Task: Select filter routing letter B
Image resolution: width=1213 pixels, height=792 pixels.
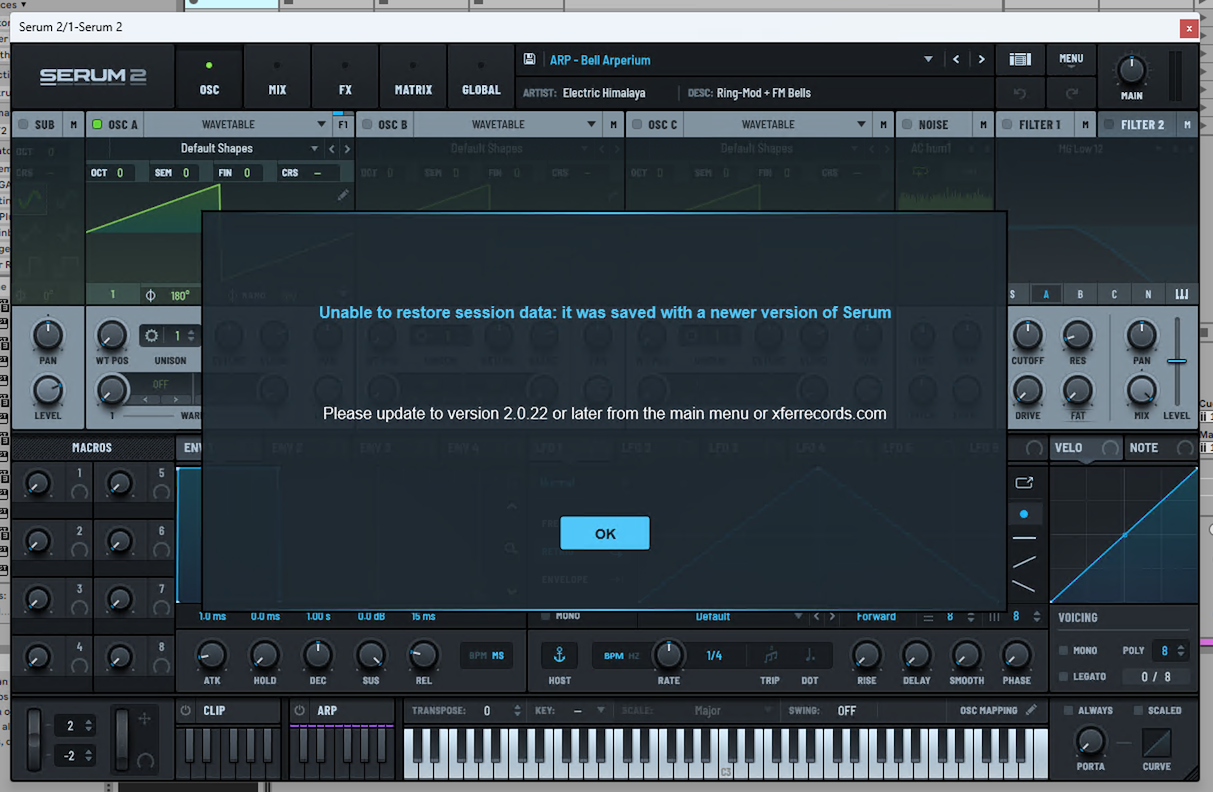Action: point(1080,295)
